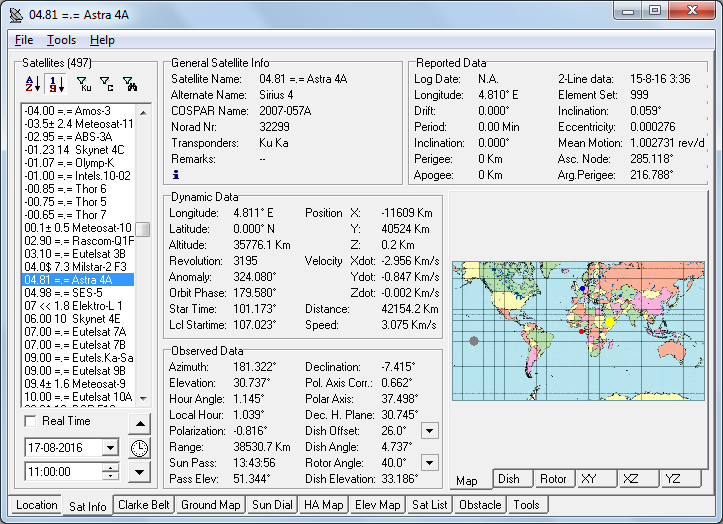Click the blue info icon under Remarks
The width and height of the screenshot is (723, 524).
[x=176, y=174]
